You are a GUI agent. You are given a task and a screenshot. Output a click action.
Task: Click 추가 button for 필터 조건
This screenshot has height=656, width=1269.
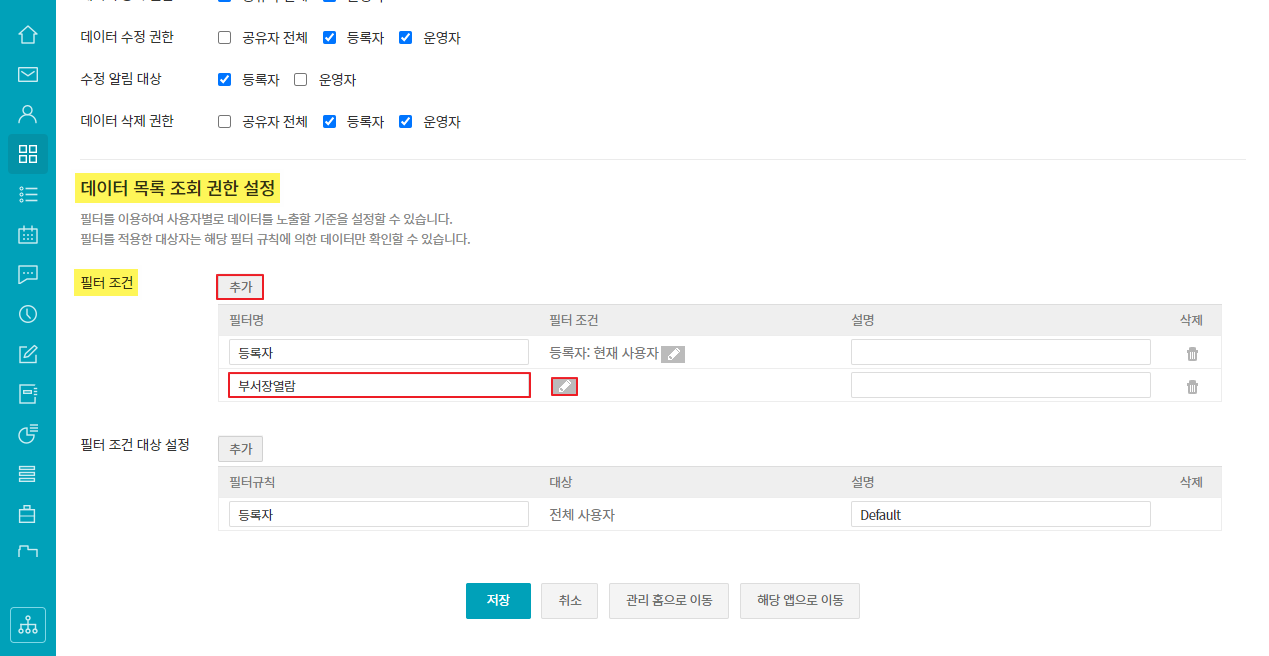pos(240,287)
